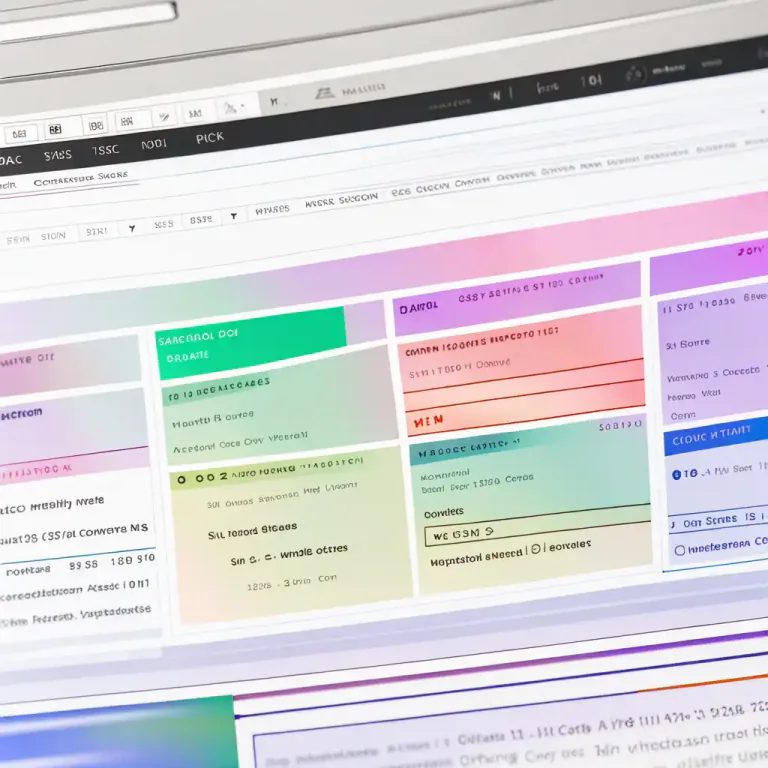Click the green SABCDROL DOI card header
This screenshot has width=768, height=768.
(x=251, y=343)
